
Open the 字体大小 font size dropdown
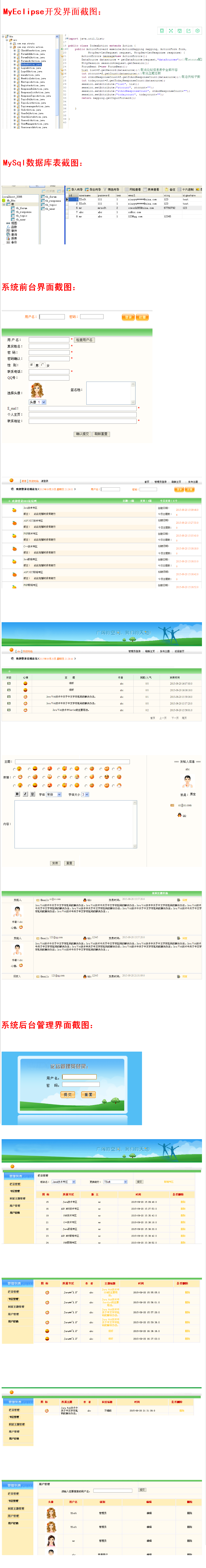pyautogui.click(x=85, y=794)
